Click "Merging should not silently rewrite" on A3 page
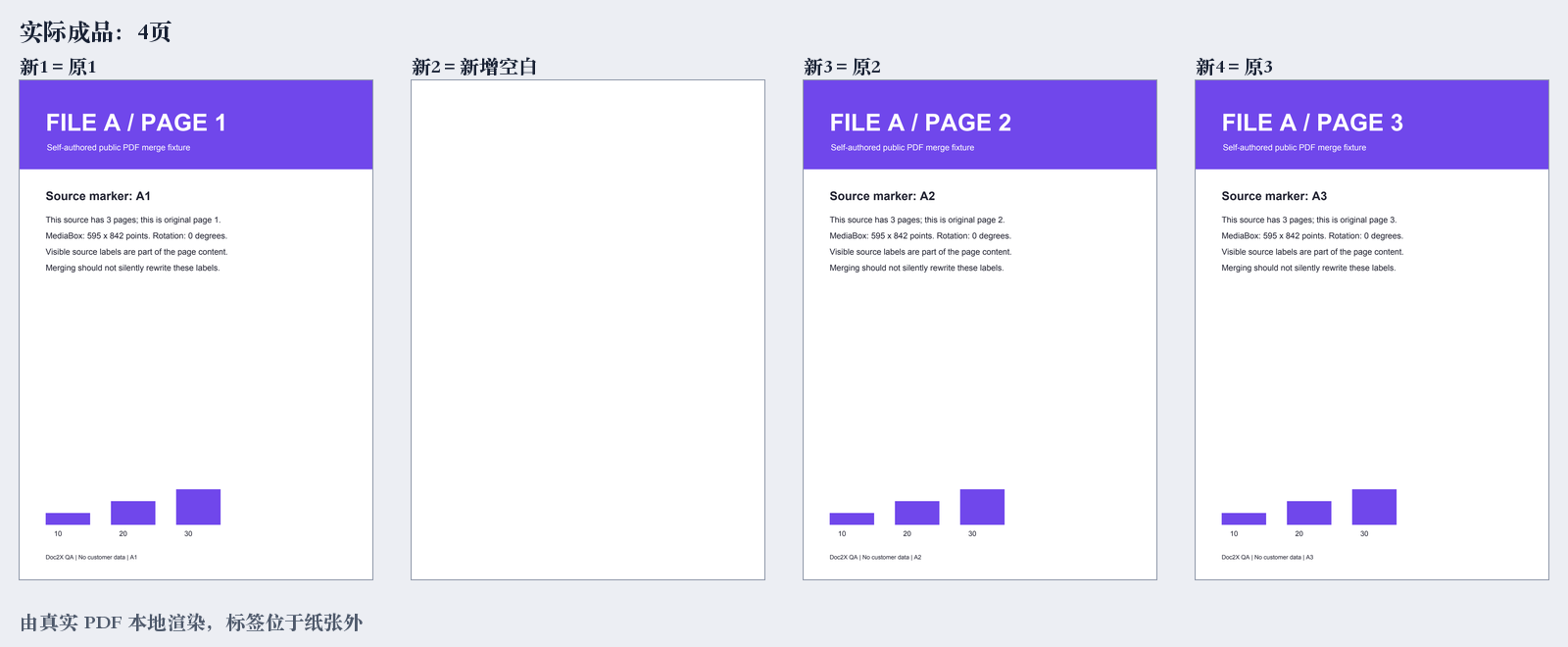The height and width of the screenshot is (647, 1568). pyautogui.click(x=1308, y=268)
